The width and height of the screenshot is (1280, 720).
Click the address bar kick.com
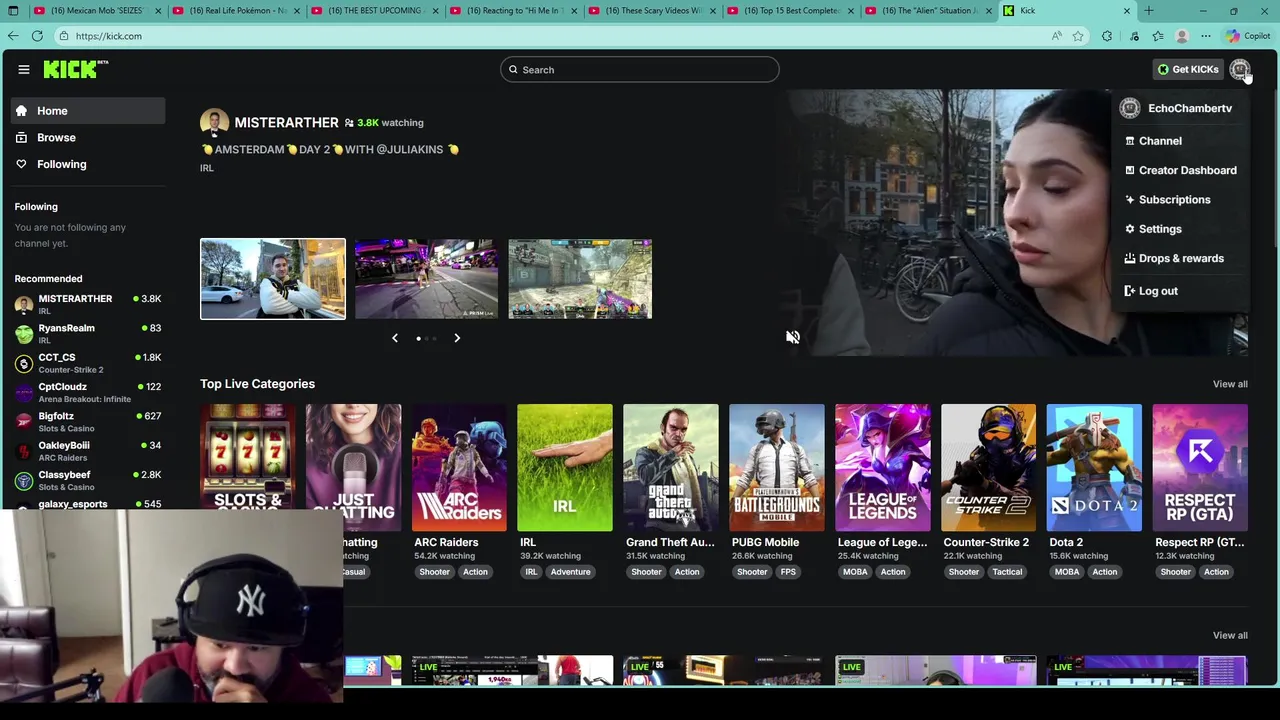point(108,36)
